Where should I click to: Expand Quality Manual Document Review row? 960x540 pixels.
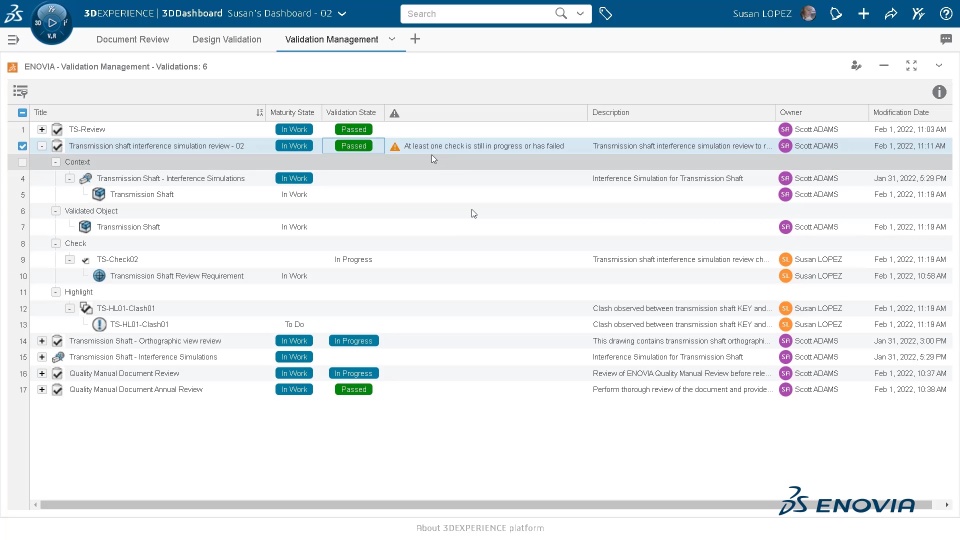pyautogui.click(x=42, y=373)
